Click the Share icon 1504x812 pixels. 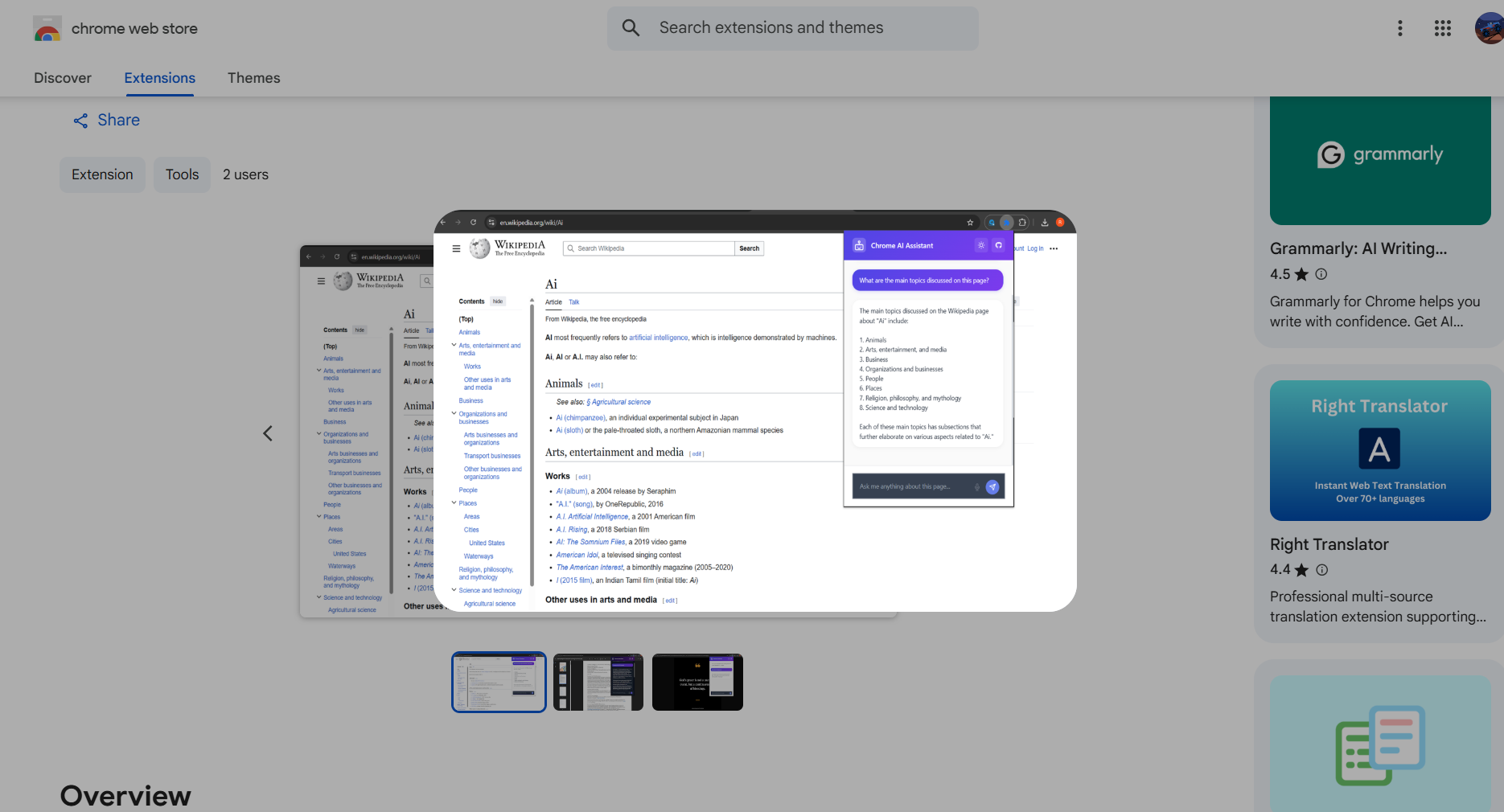coord(81,121)
